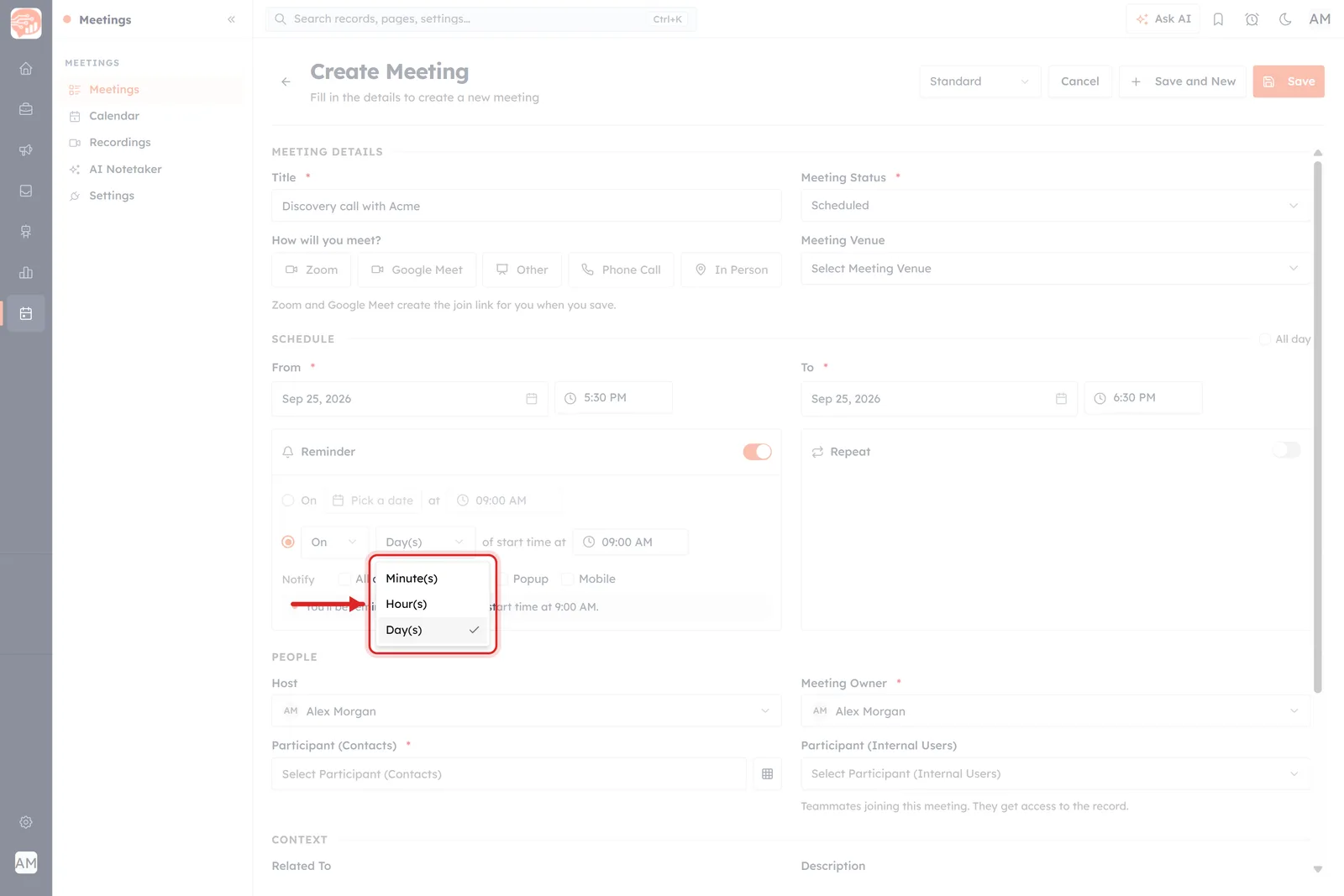1344x896 pixels.
Task: Open From date calendar picker icon
Action: click(532, 399)
